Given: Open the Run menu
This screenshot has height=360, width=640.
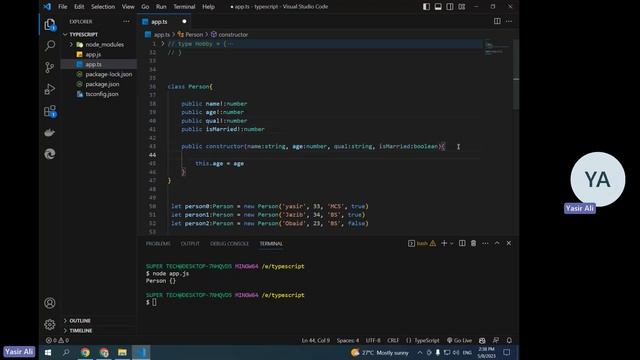Looking at the screenshot, I should pyautogui.click(x=161, y=7).
